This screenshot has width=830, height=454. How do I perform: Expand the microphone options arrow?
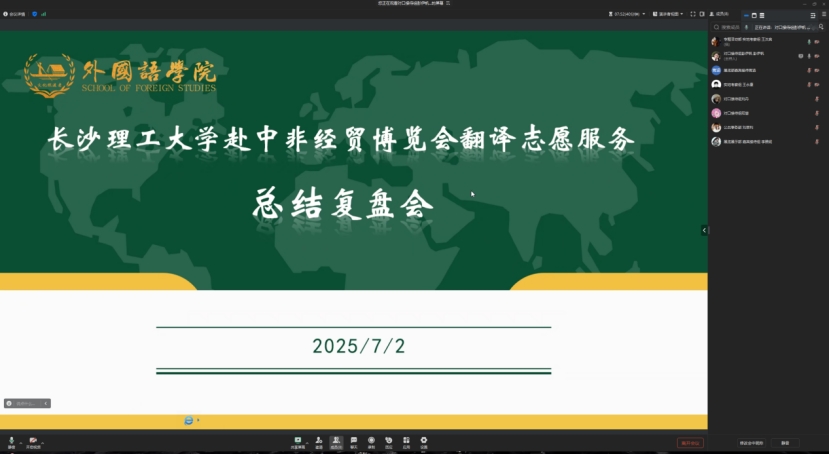point(21,440)
